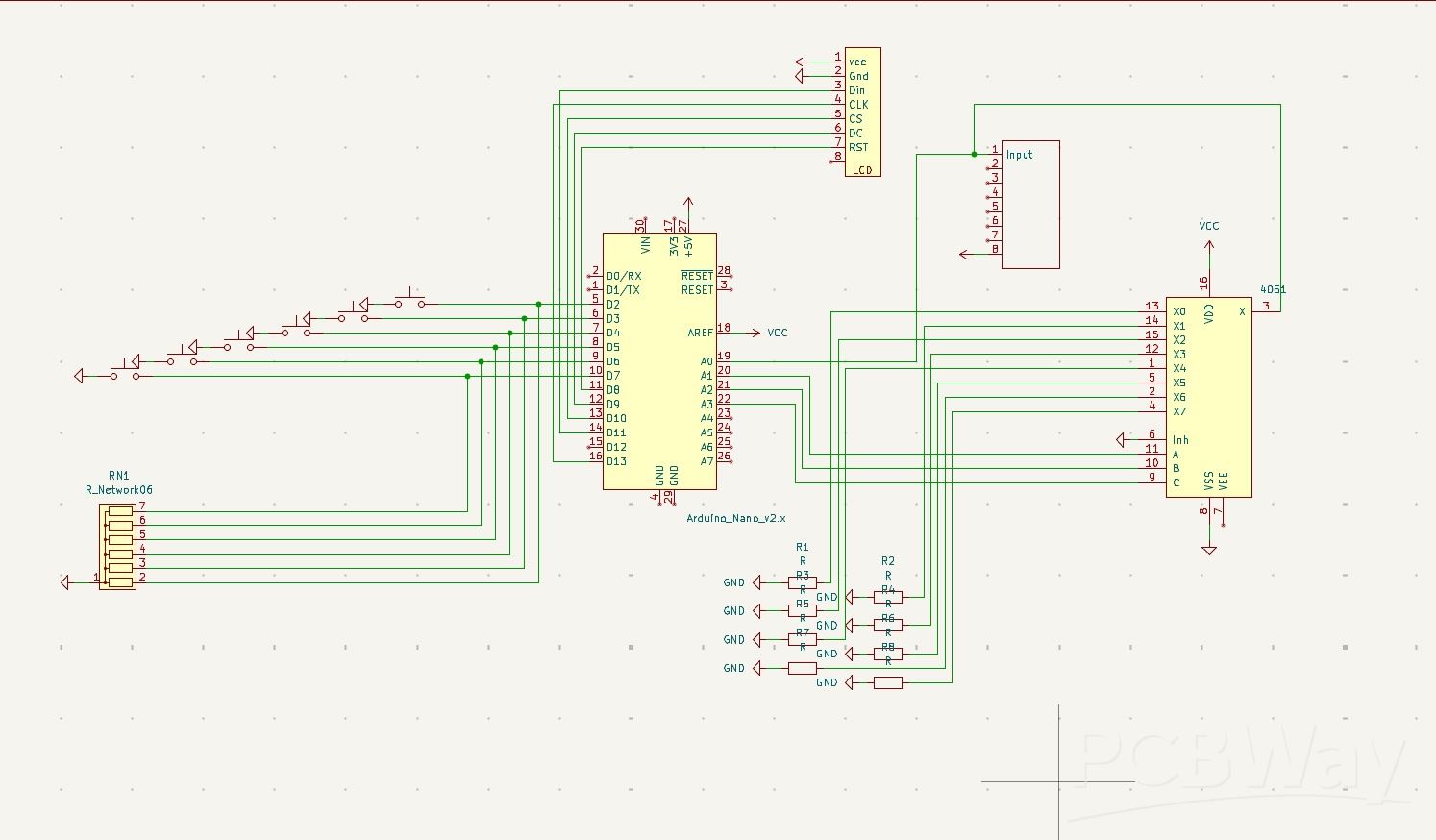Select the RN1 resistor network symbol
The width and height of the screenshot is (1436, 840).
click(x=117, y=547)
